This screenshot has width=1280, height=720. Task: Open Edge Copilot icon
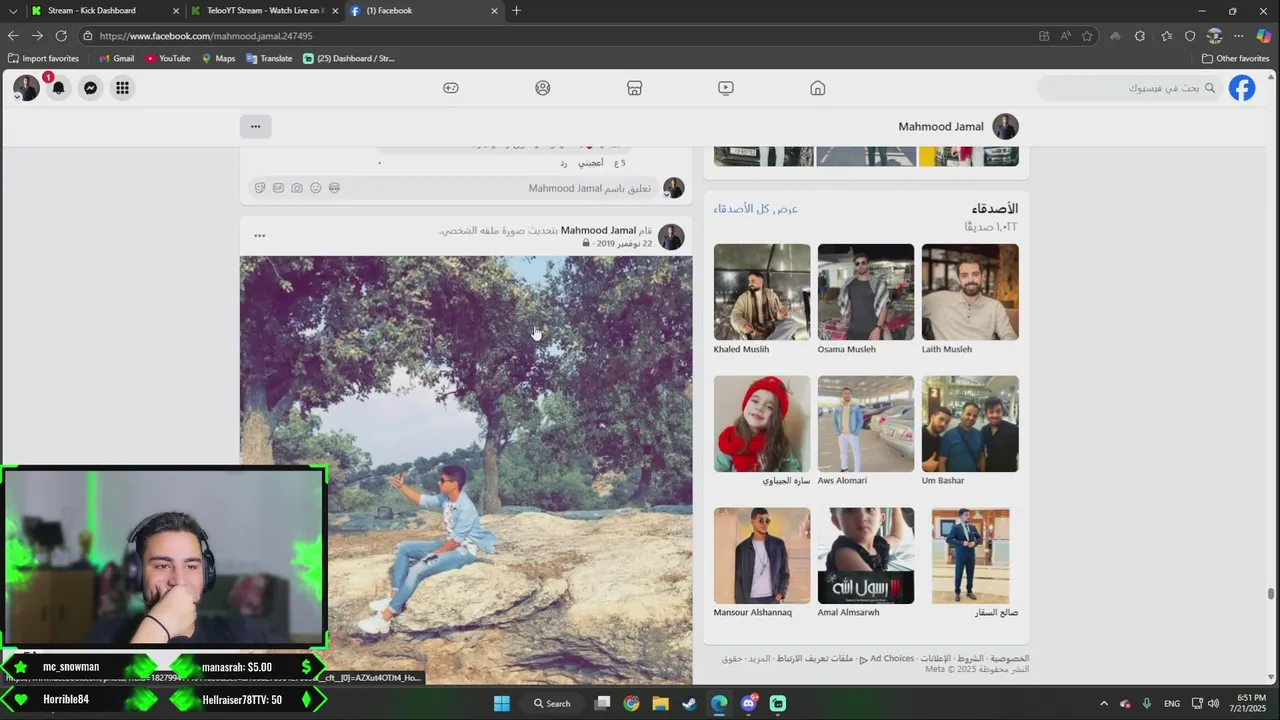point(1263,36)
